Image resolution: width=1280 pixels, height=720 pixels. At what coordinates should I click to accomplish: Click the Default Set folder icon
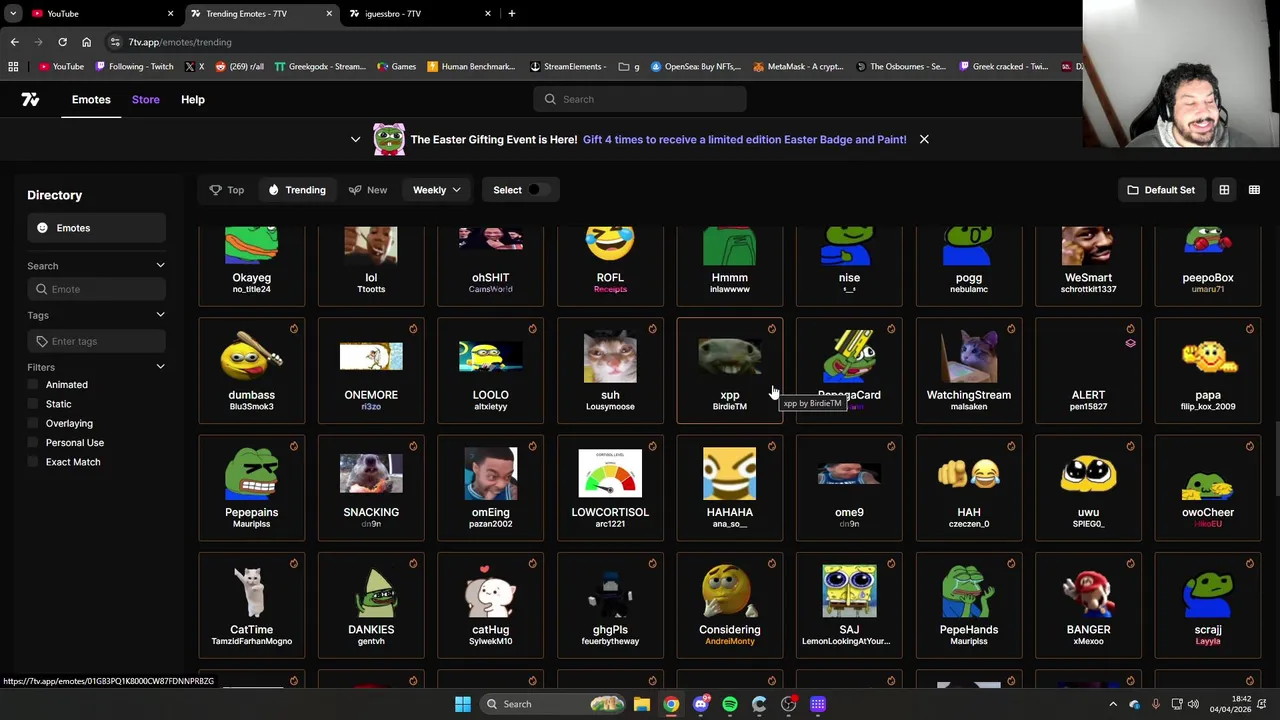click(x=1133, y=190)
